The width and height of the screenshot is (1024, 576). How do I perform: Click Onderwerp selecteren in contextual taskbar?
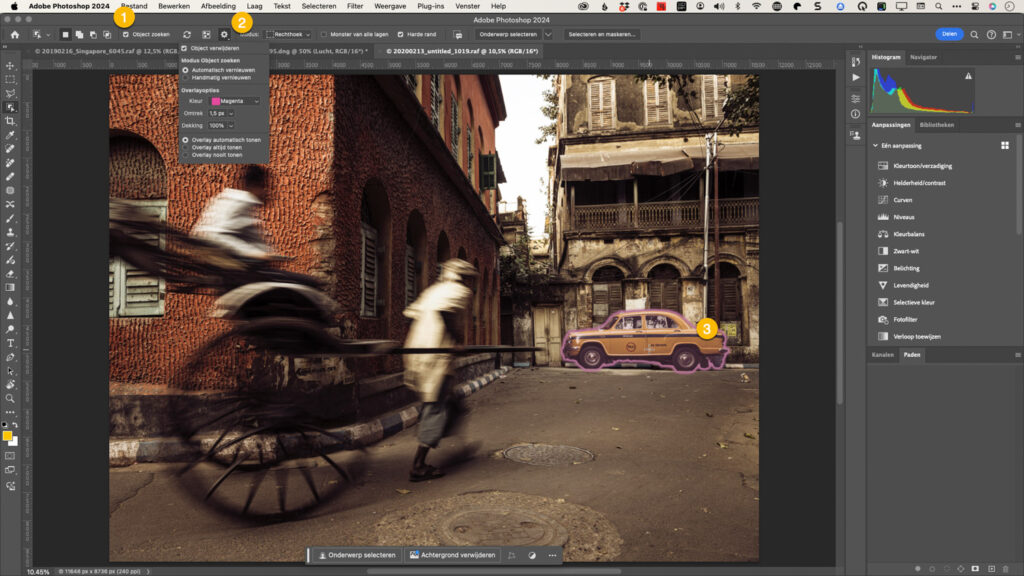(x=357, y=555)
